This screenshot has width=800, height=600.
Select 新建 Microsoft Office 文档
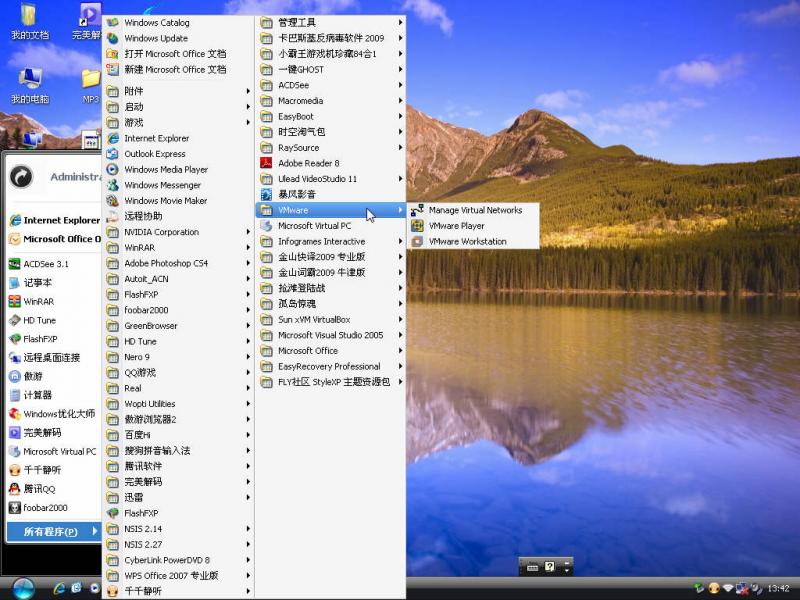(x=178, y=69)
